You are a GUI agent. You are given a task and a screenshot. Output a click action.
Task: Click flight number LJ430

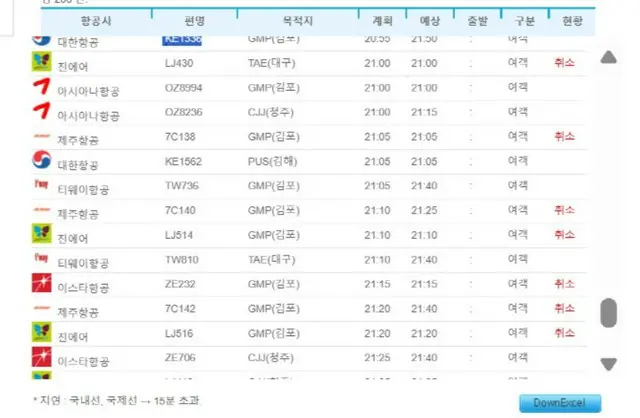click(179, 63)
